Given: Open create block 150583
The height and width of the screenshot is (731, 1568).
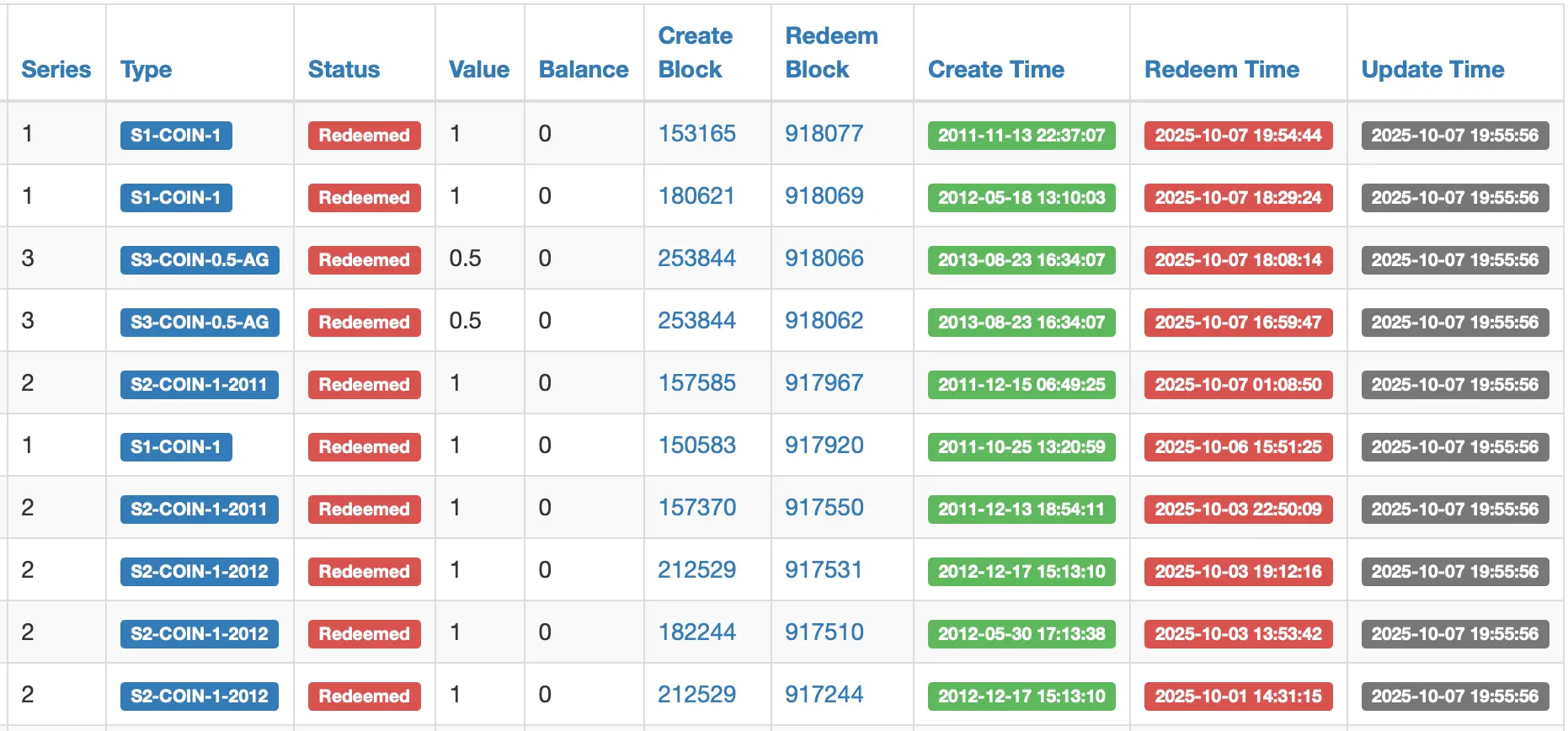Looking at the screenshot, I should [x=696, y=445].
